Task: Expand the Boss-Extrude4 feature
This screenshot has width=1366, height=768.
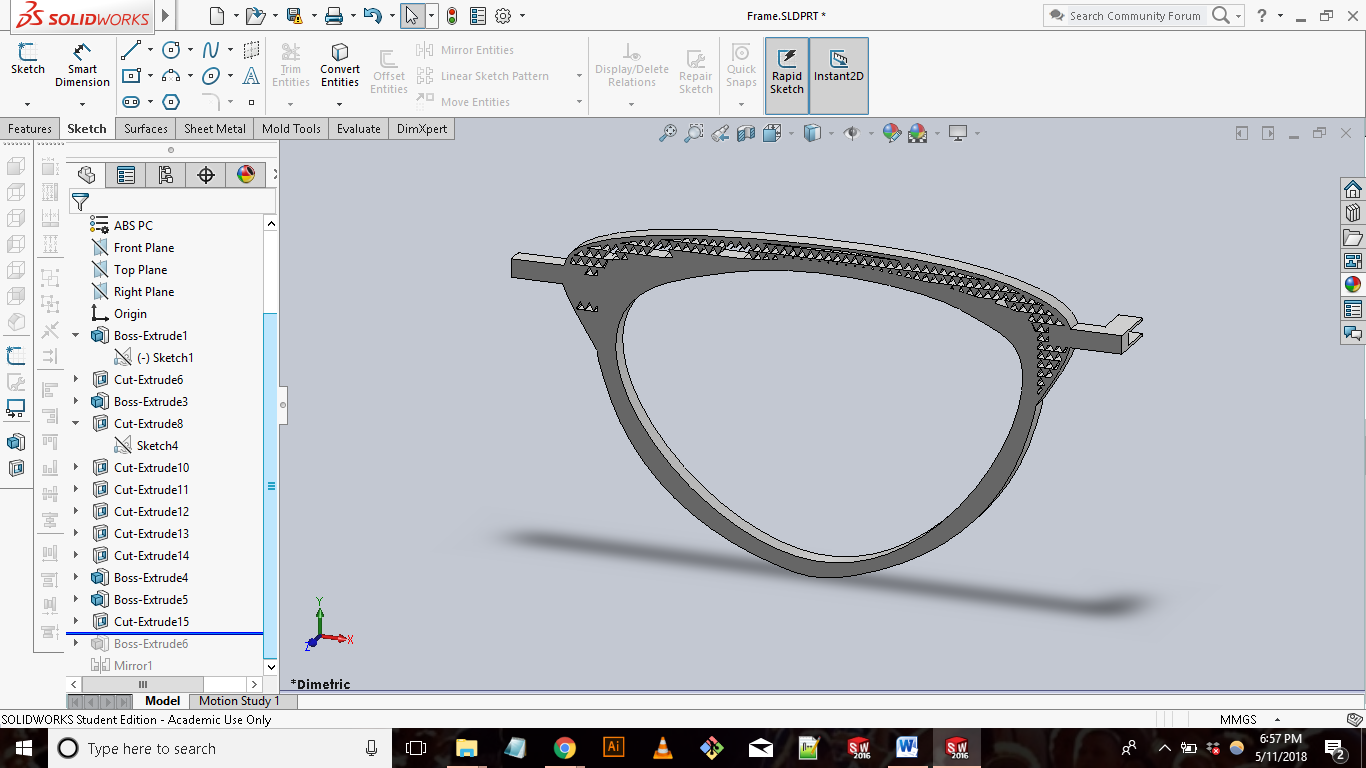Action: click(76, 578)
